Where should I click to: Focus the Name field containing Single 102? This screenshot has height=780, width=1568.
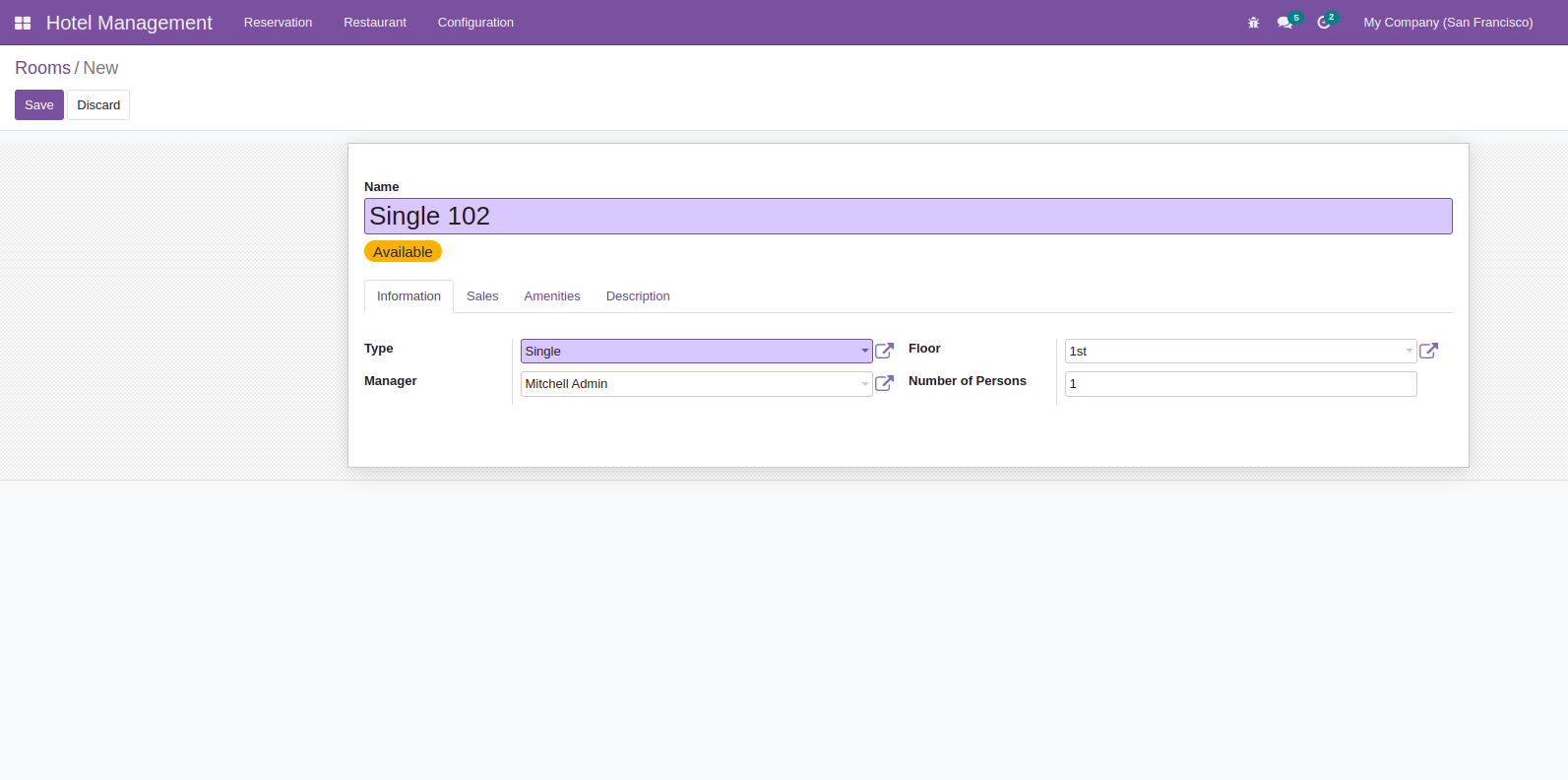(x=908, y=216)
